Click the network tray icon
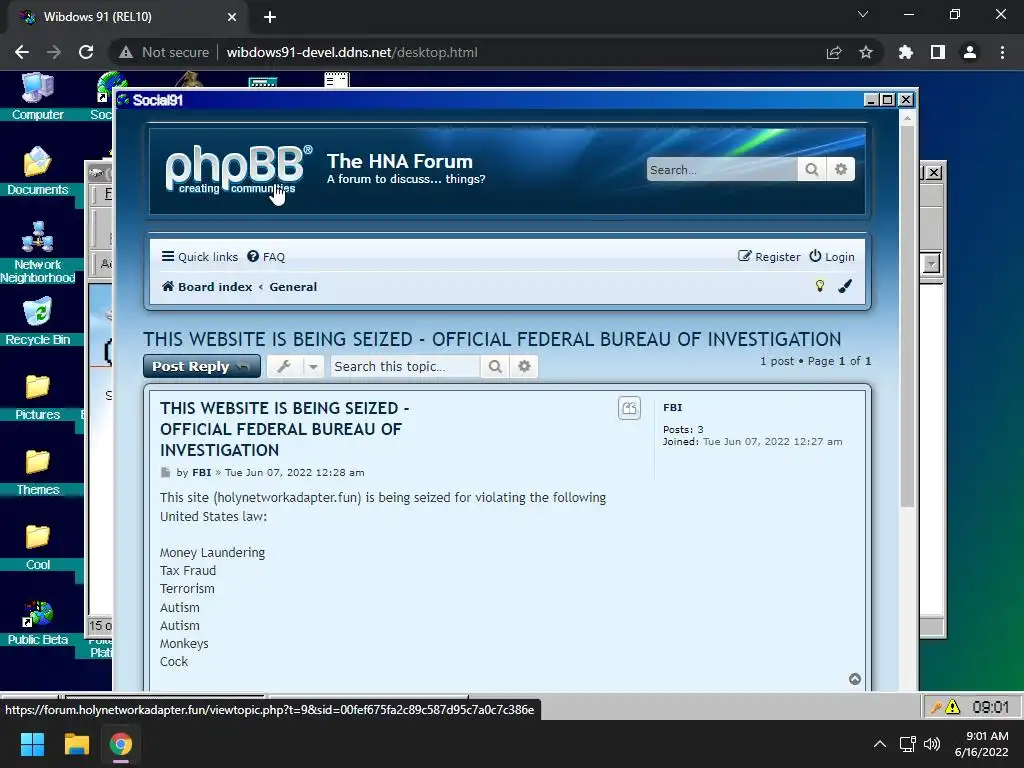The height and width of the screenshot is (768, 1024). click(907, 744)
